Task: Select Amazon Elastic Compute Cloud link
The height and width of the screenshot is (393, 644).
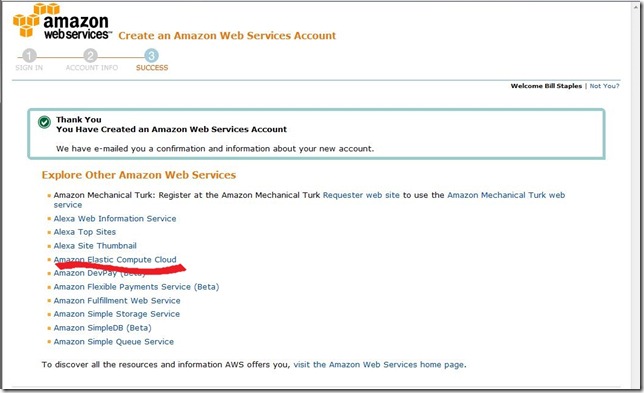Action: tap(115, 260)
